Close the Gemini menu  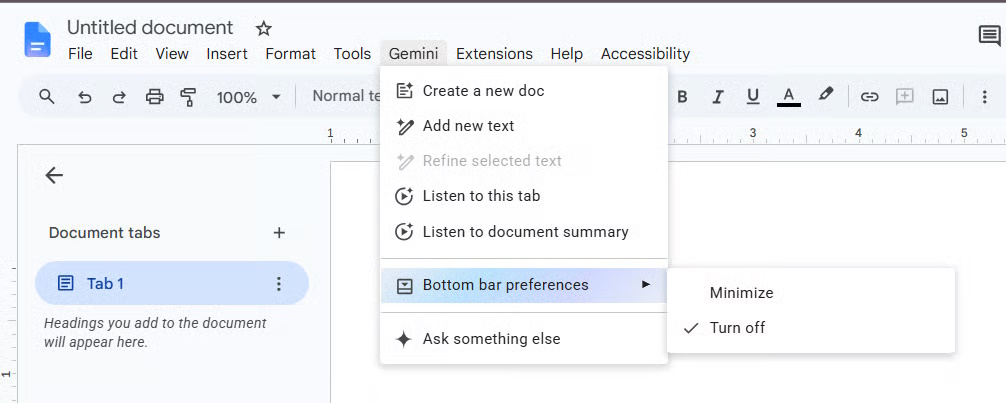pyautogui.click(x=413, y=54)
